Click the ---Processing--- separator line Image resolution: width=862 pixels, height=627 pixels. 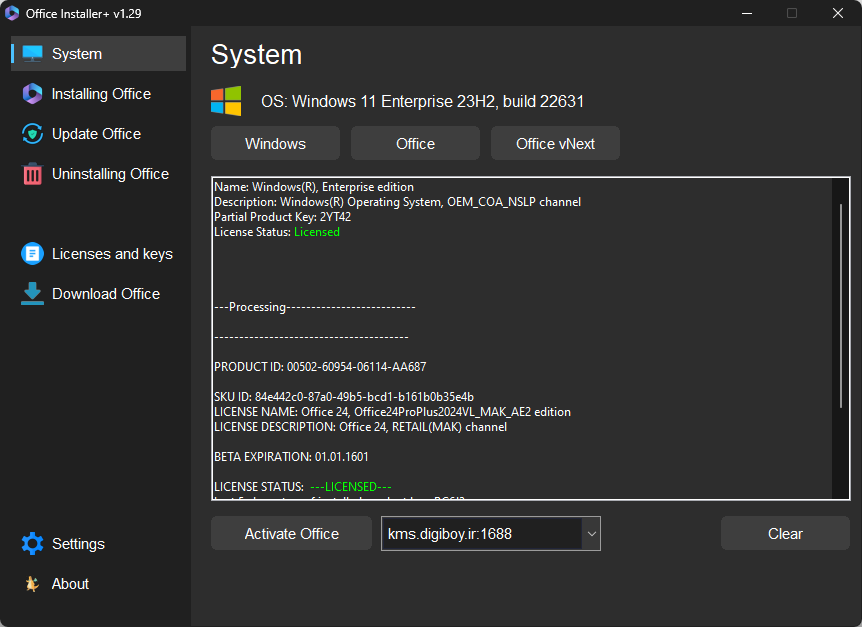tap(314, 307)
